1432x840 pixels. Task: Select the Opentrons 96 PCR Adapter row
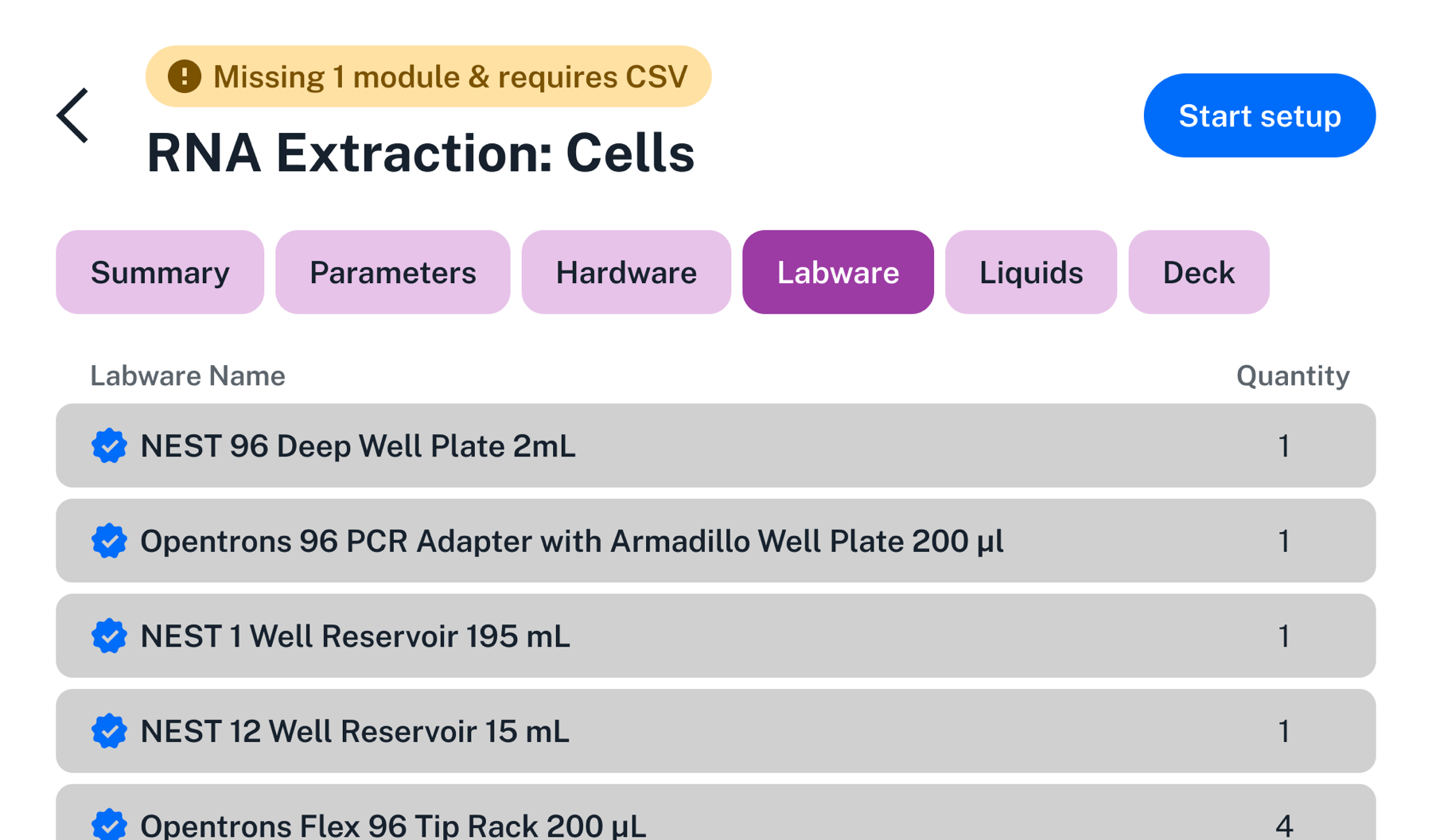(714, 541)
